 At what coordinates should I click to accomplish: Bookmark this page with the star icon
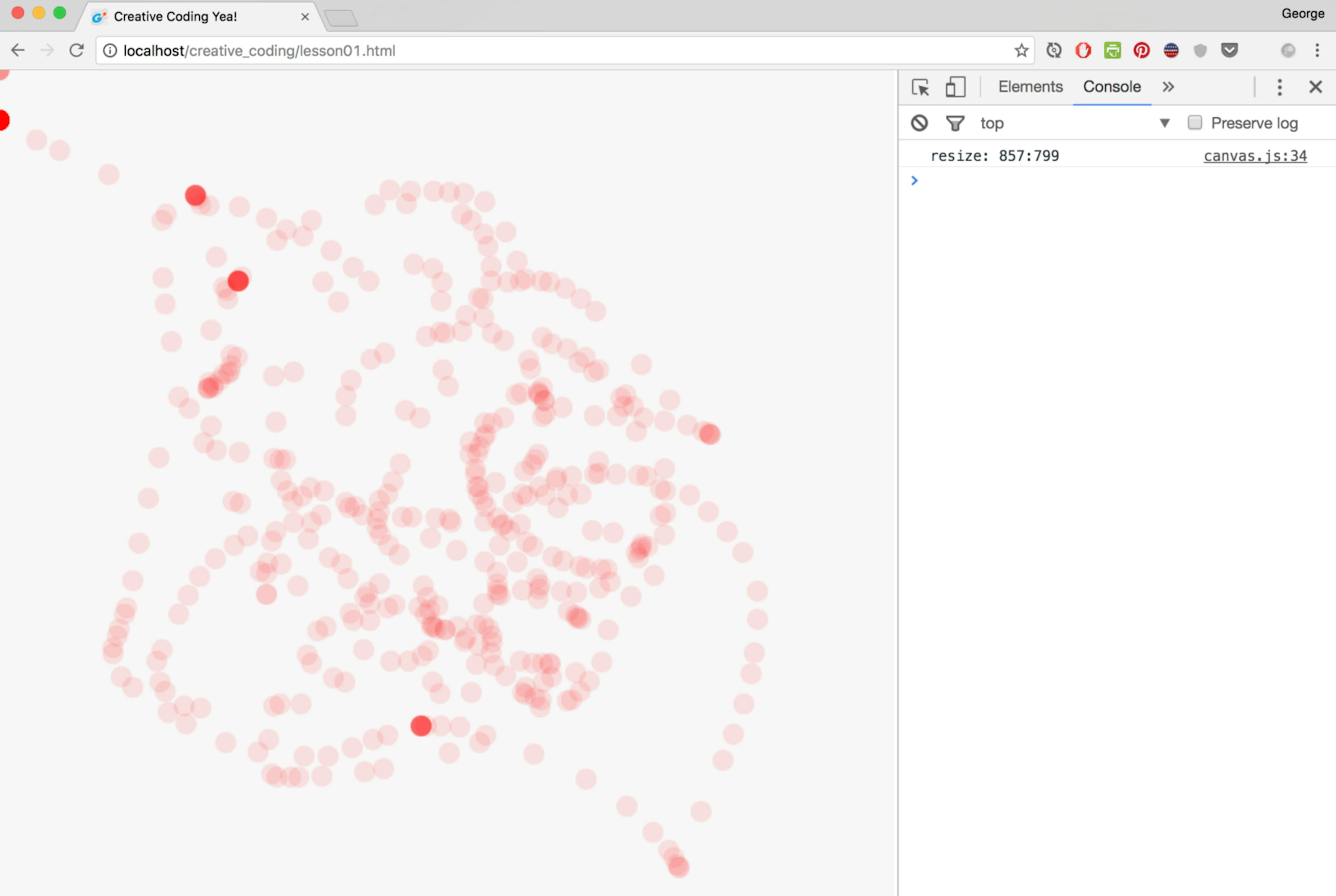point(1021,51)
